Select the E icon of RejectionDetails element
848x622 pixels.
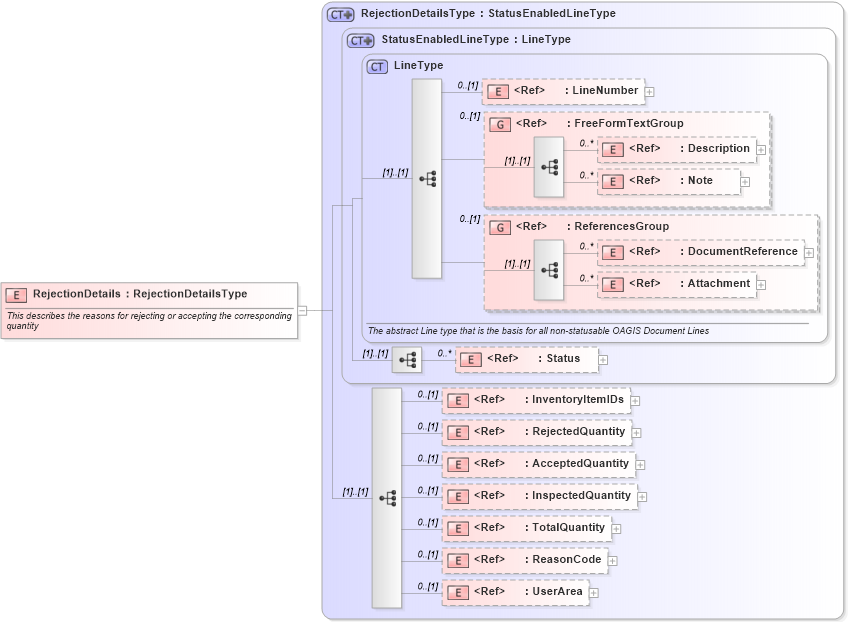point(15,293)
